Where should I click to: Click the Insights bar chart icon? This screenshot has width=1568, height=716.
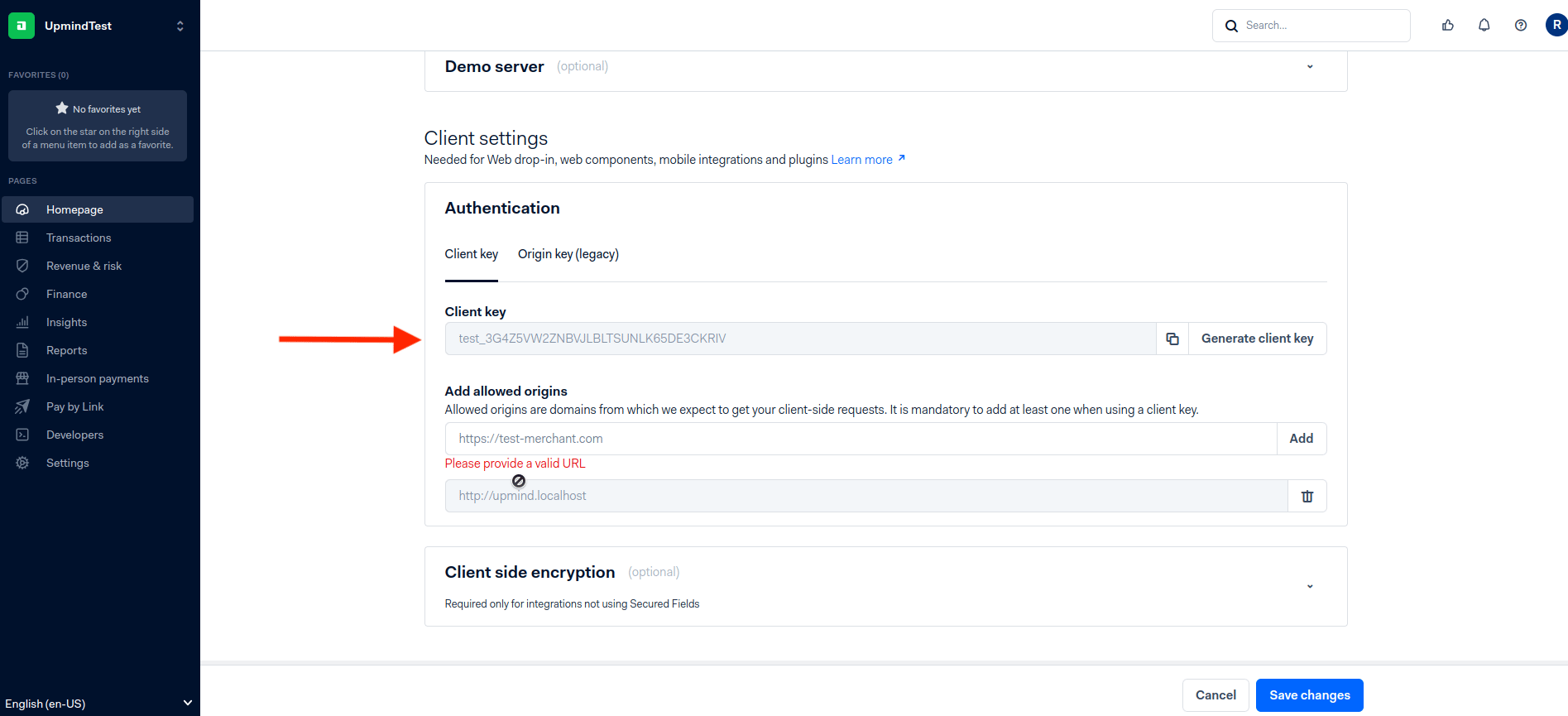22,322
